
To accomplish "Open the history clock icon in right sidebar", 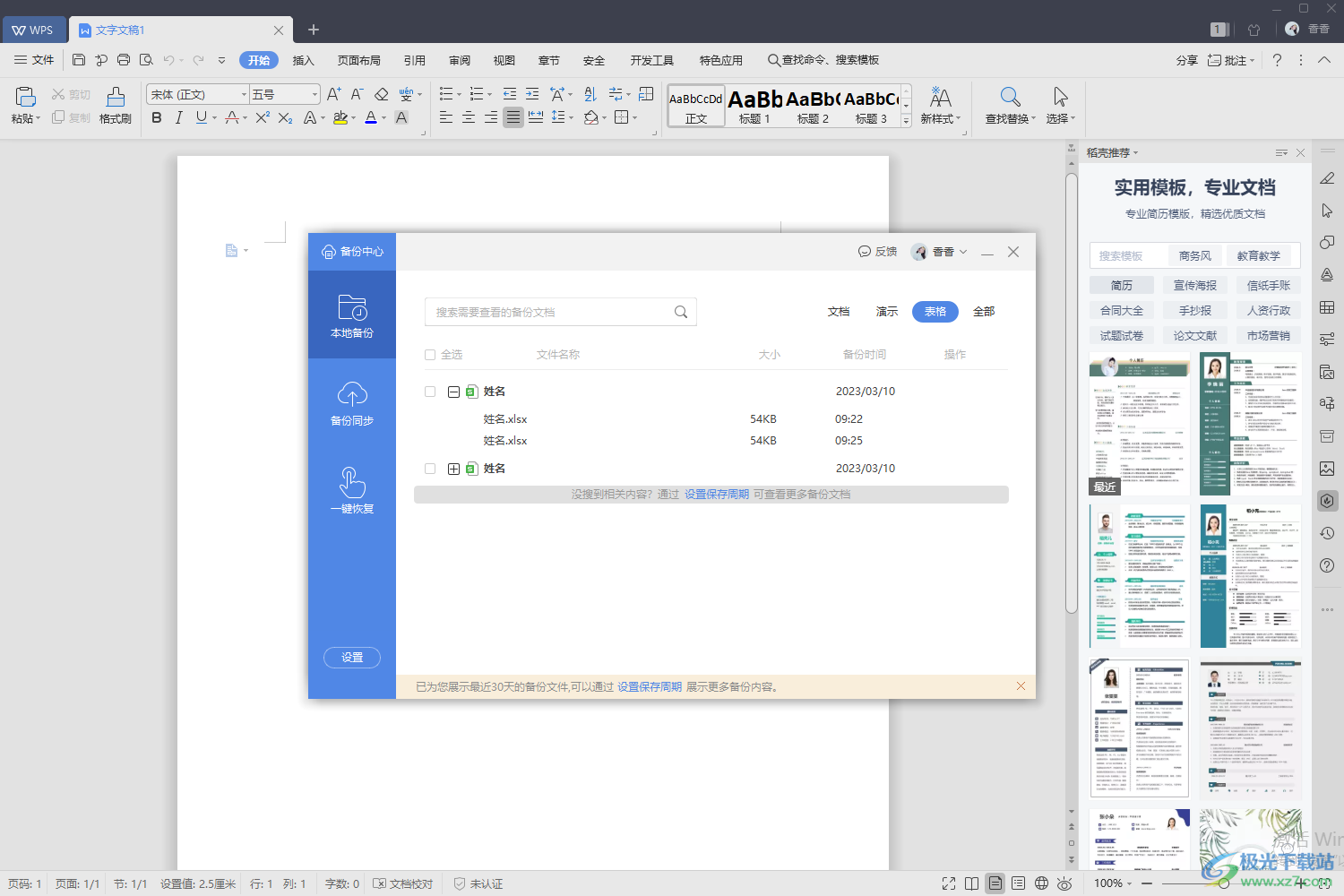I will (1327, 533).
